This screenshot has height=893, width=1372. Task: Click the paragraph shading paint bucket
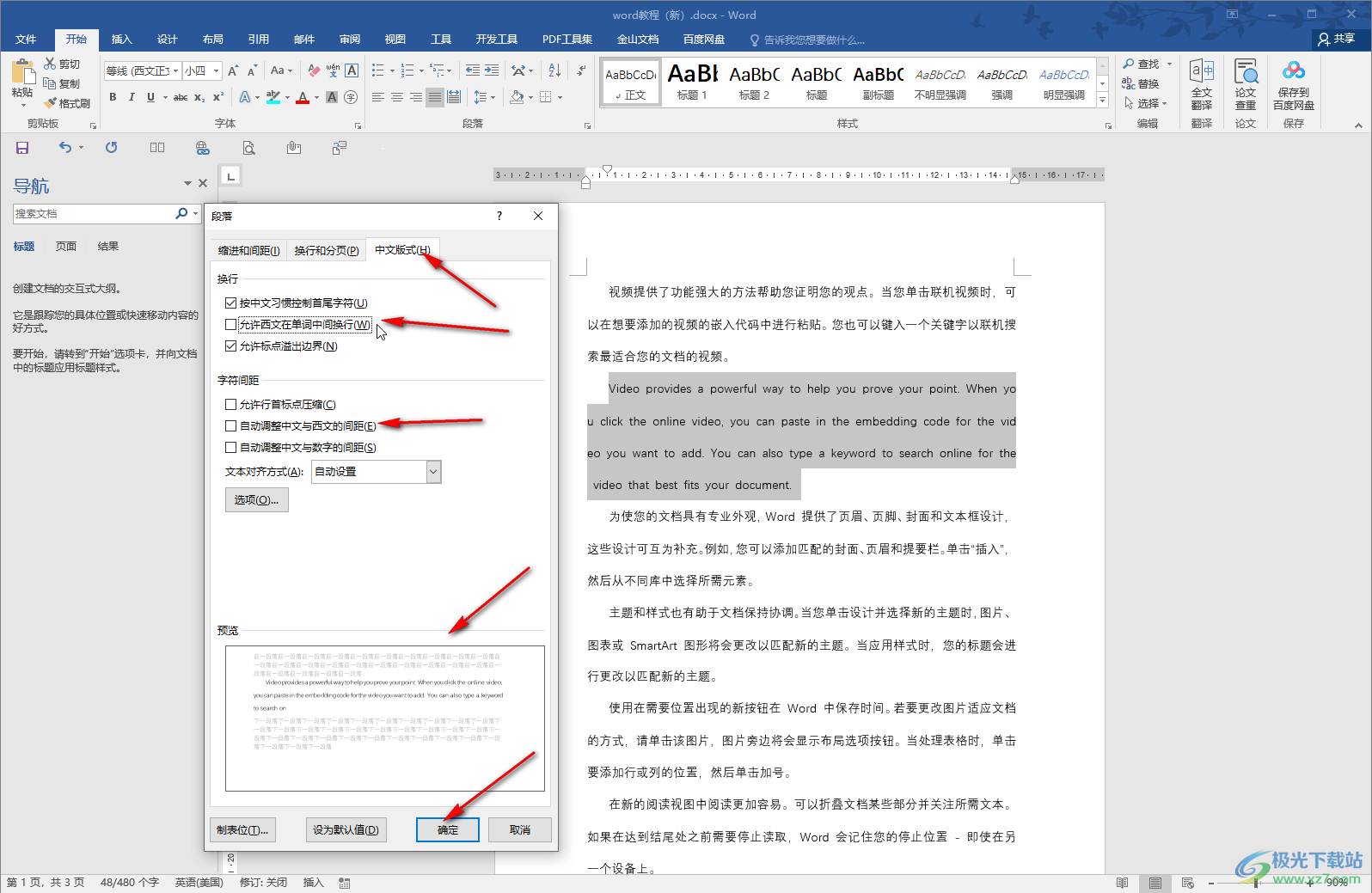516,97
